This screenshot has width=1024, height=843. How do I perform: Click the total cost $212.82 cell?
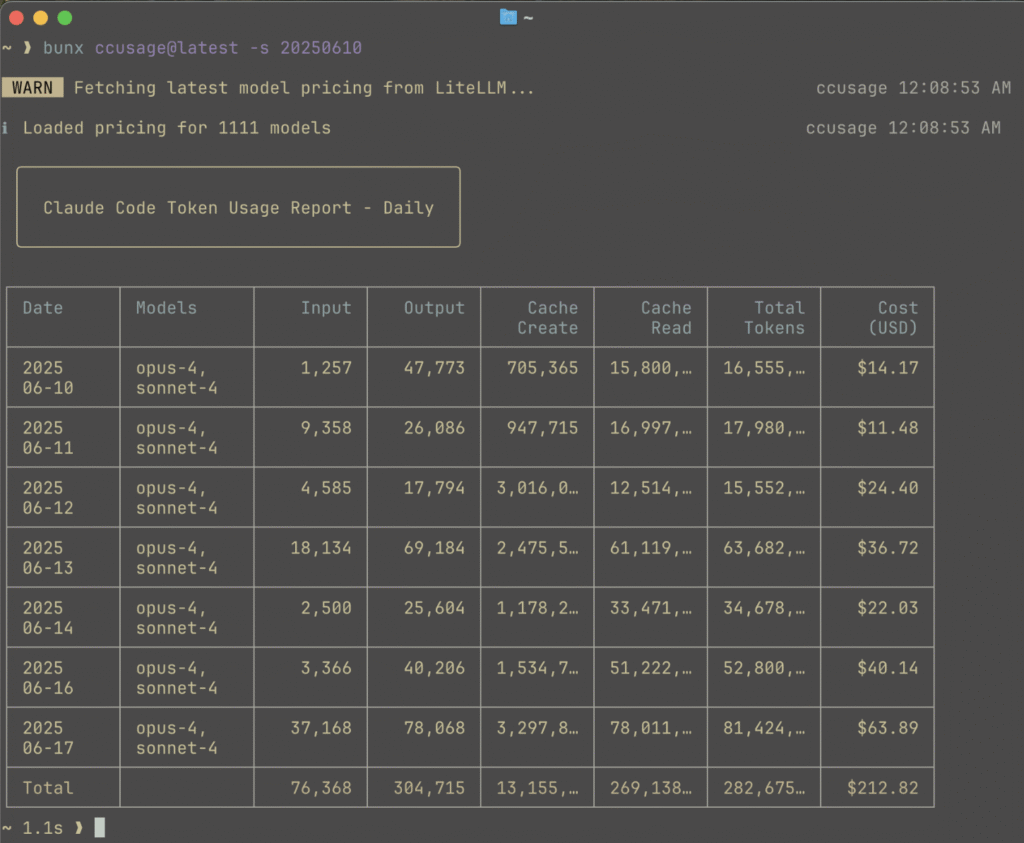click(882, 788)
